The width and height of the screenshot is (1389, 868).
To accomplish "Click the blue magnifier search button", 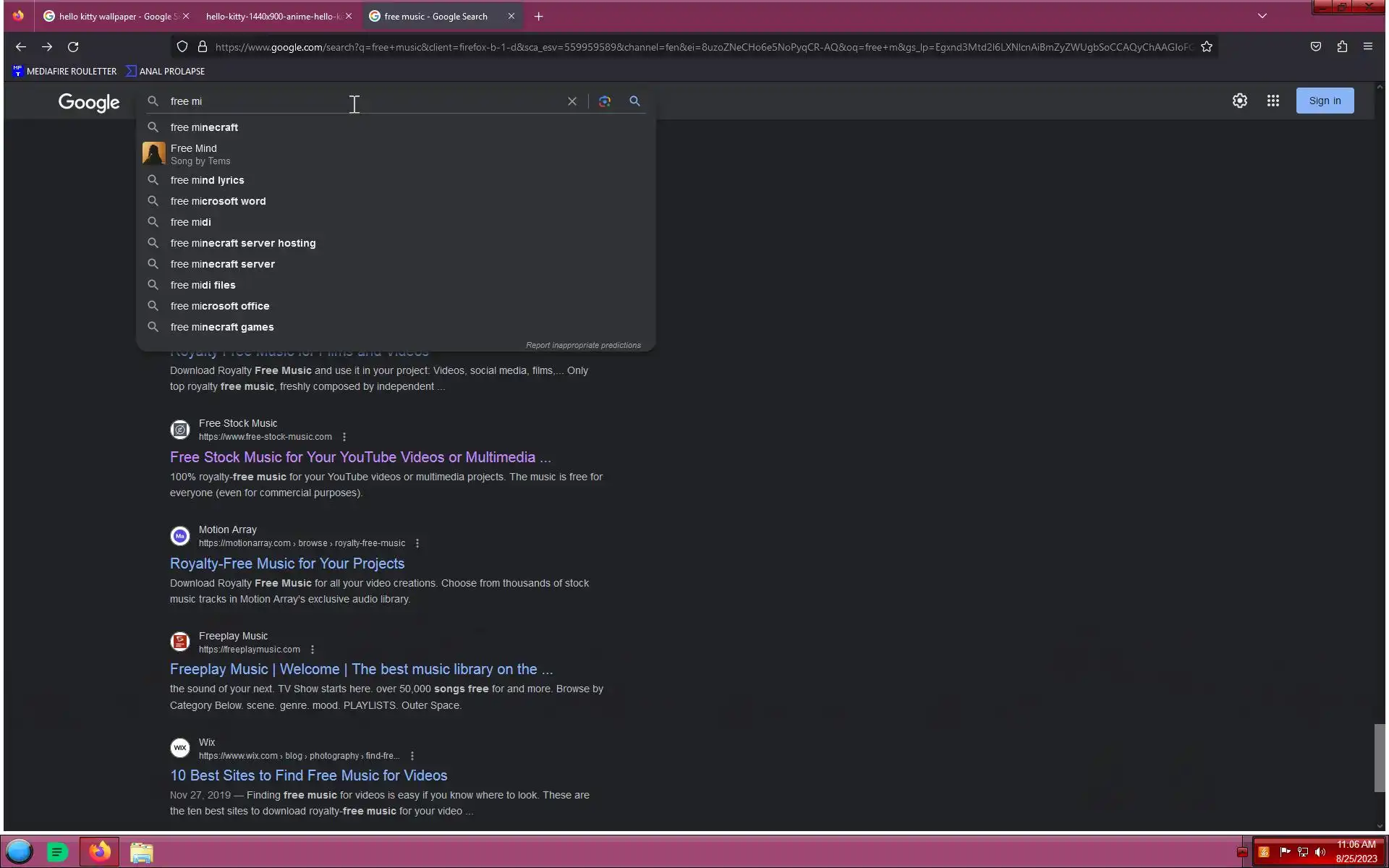I will pyautogui.click(x=634, y=101).
